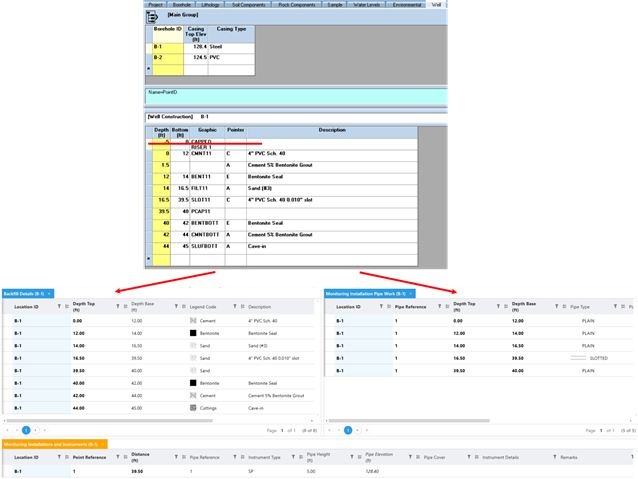Filter Instruments grid Point Reference column
638x479 pixels.
pos(118,457)
